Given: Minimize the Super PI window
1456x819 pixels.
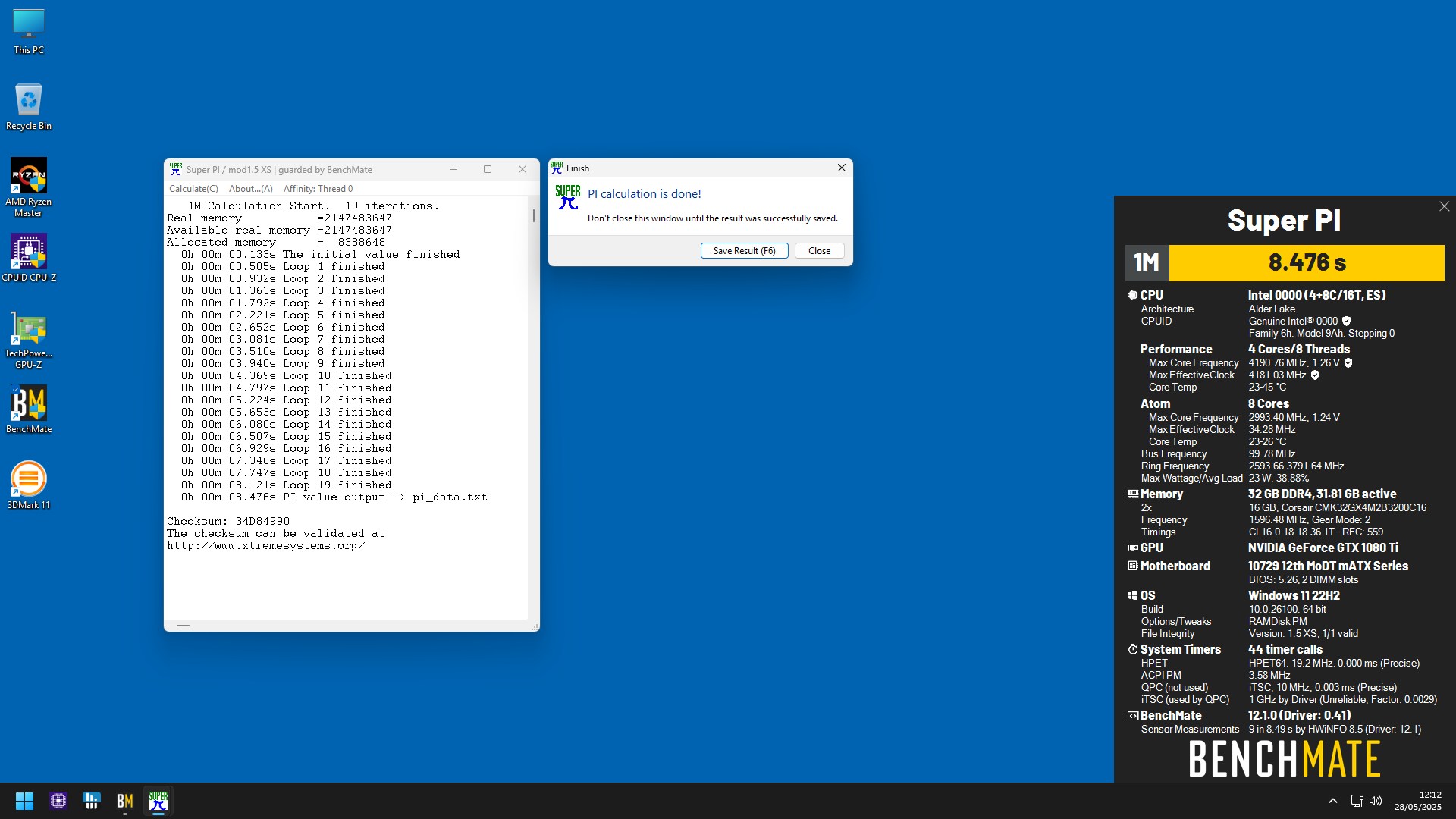Looking at the screenshot, I should [453, 169].
